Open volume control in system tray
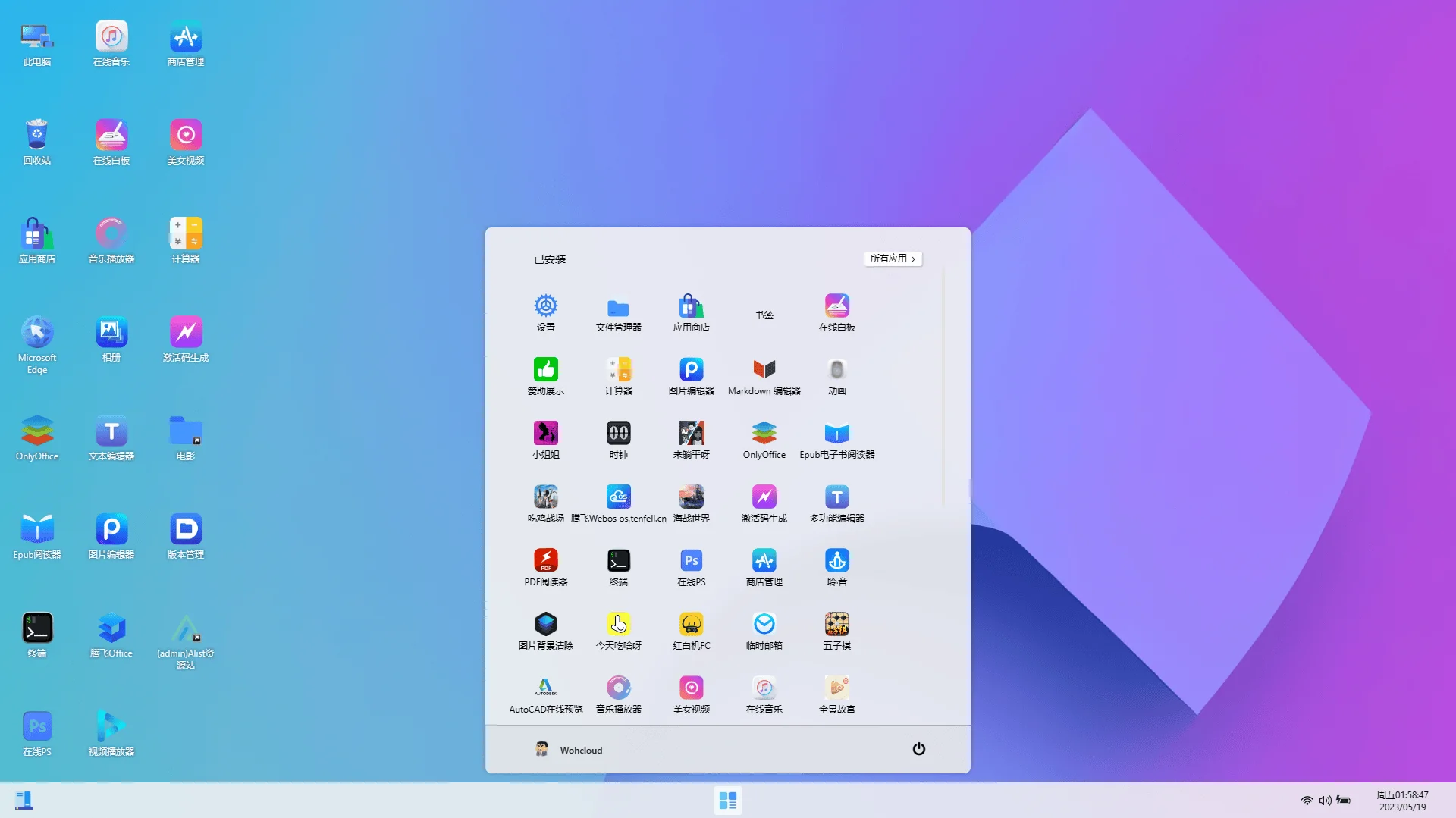 coord(1325,801)
